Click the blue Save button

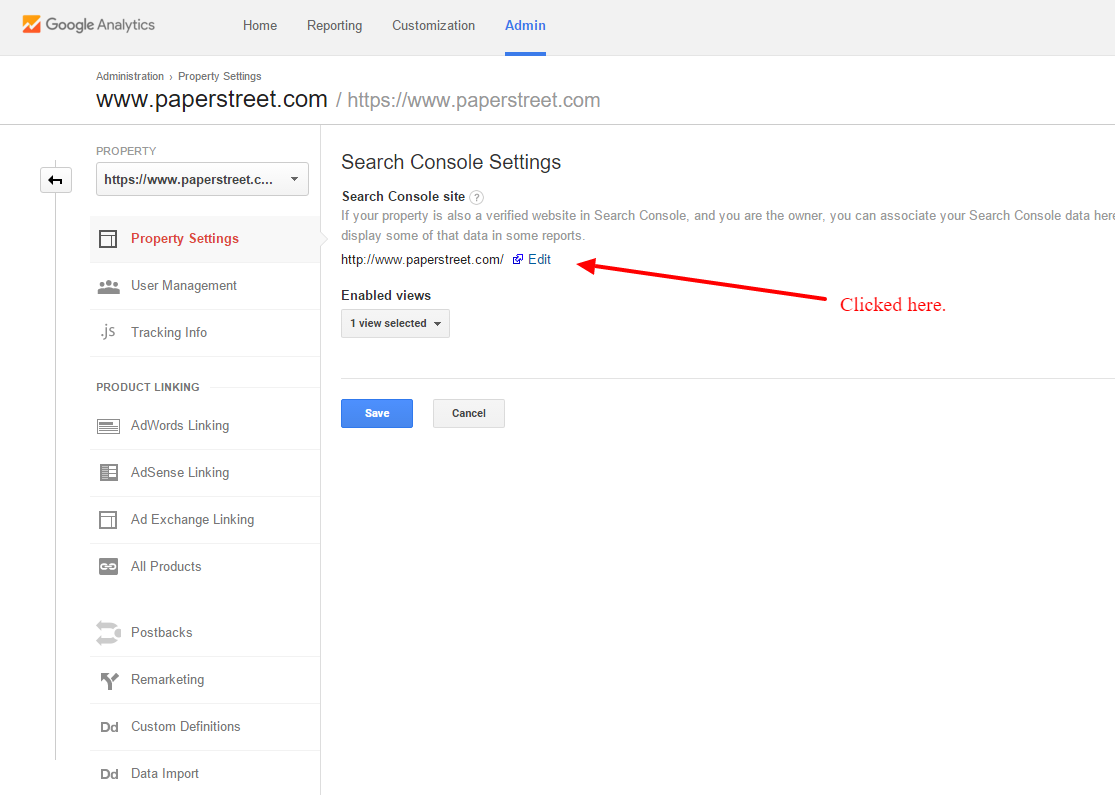[x=377, y=413]
